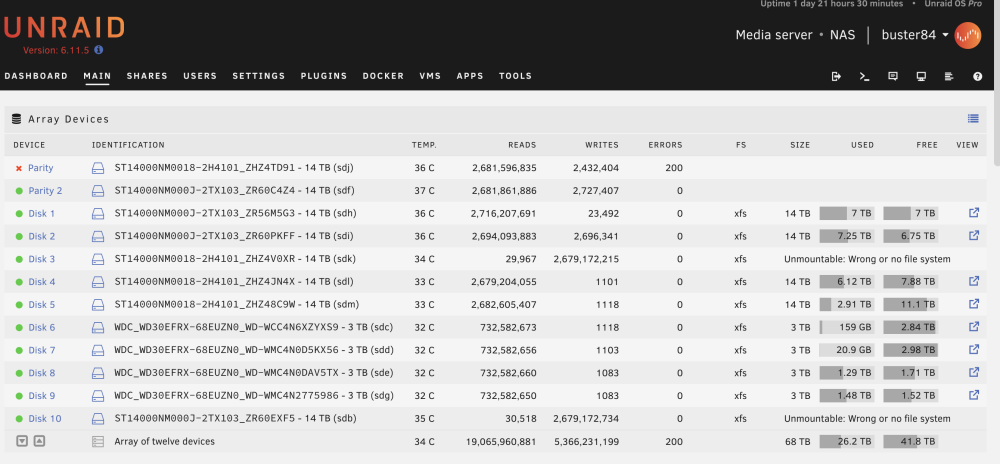Viewport: 1000px width, 464px height.
Task: Browse Disk 7 via view icon
Action: coord(973,349)
